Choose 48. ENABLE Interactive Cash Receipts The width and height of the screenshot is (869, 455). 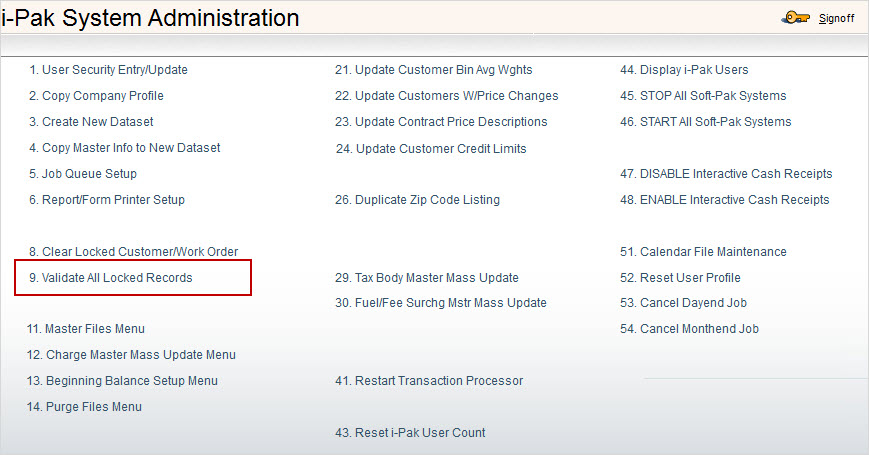point(725,200)
